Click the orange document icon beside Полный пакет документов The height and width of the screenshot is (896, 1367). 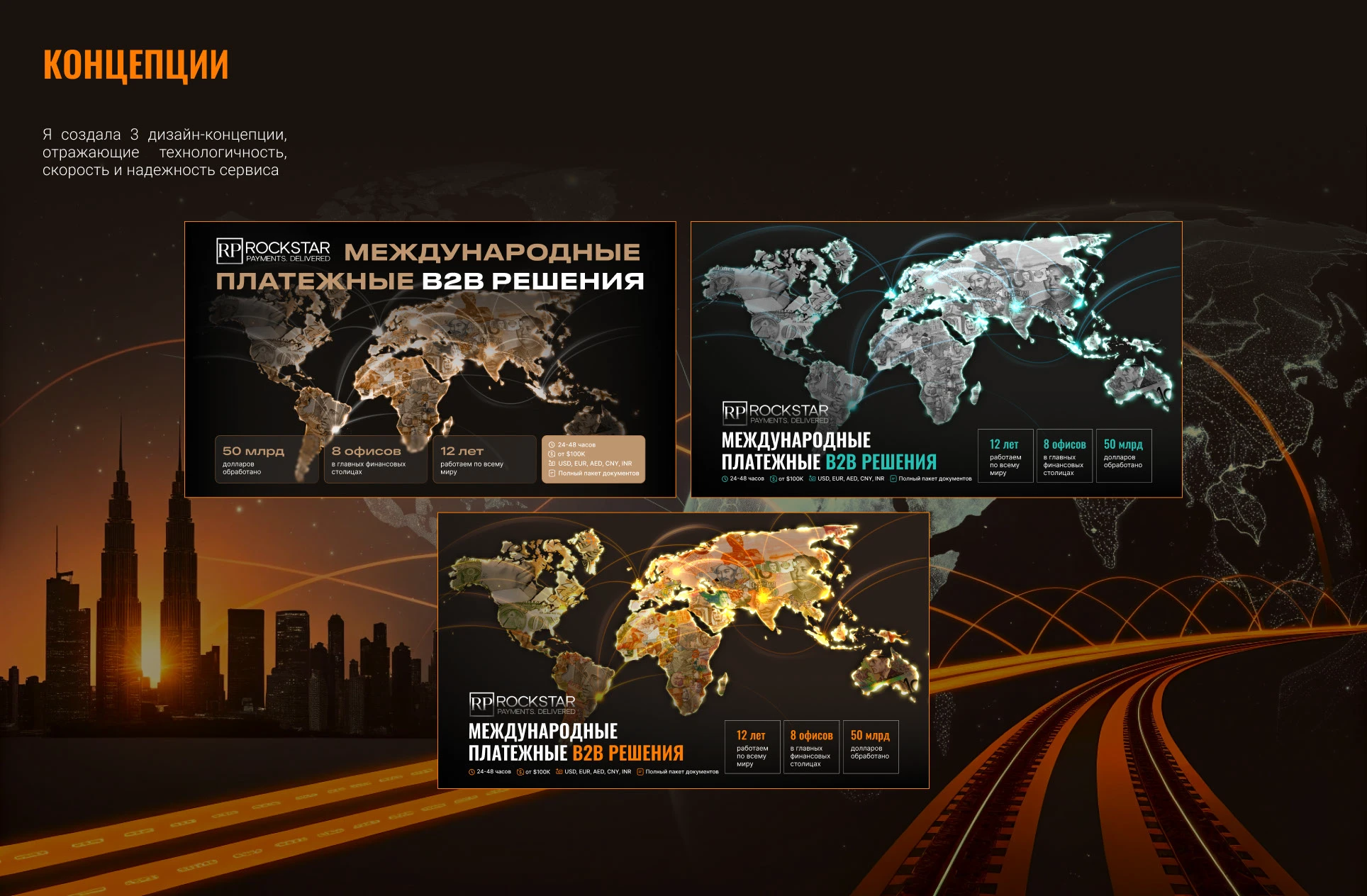(x=640, y=772)
